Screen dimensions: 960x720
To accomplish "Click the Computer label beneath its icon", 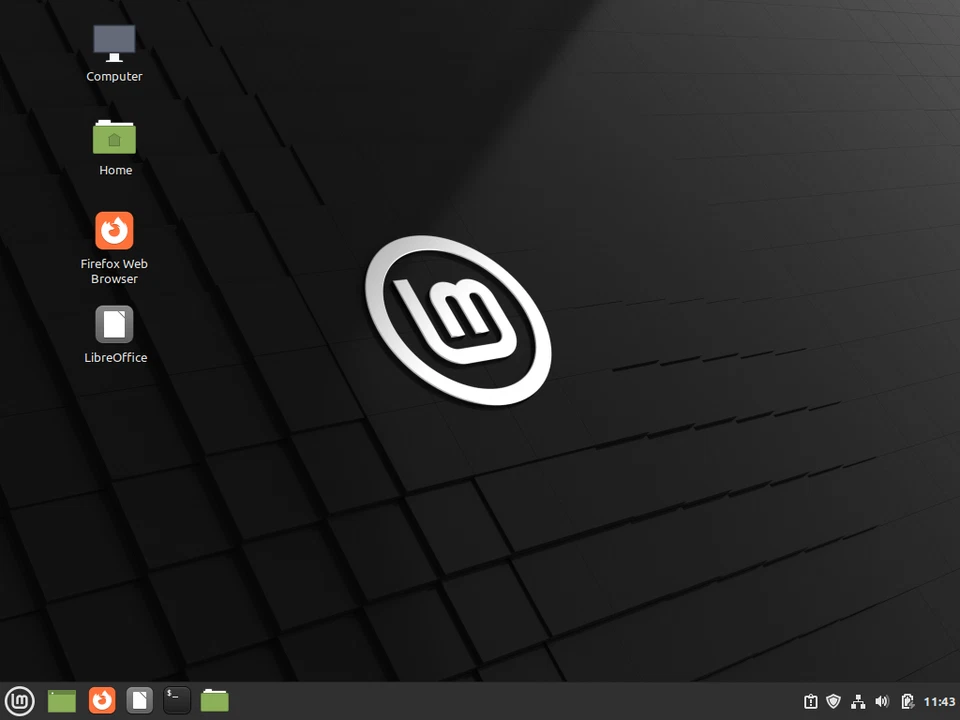I will (114, 76).
